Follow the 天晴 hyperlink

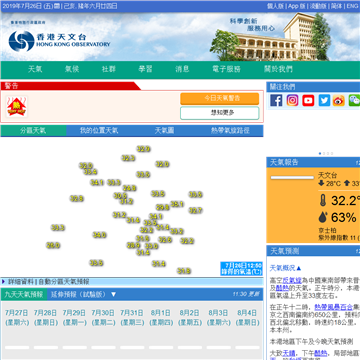click(x=289, y=353)
